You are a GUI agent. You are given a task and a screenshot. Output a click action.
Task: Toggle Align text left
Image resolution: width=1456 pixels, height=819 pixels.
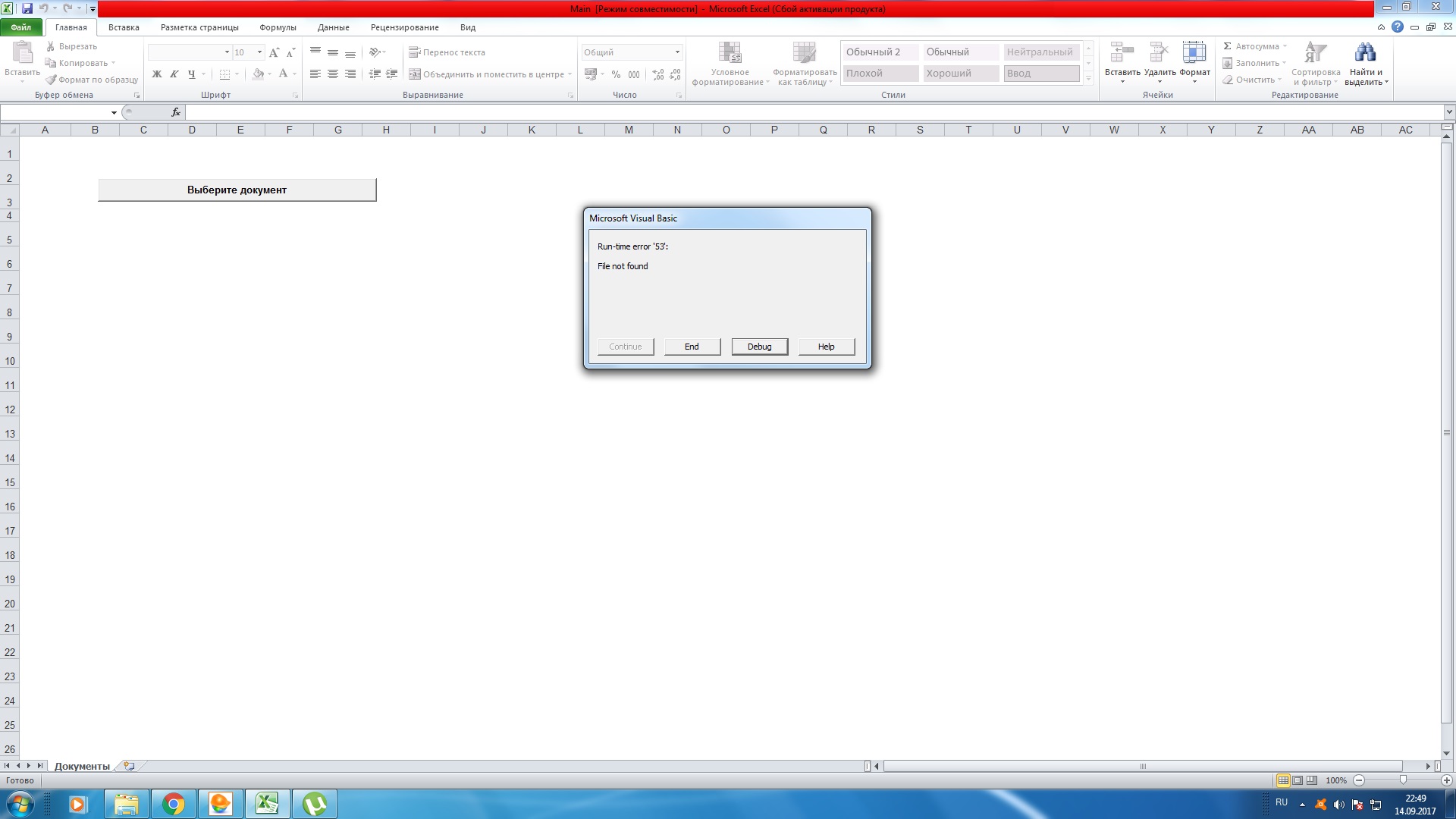point(315,74)
